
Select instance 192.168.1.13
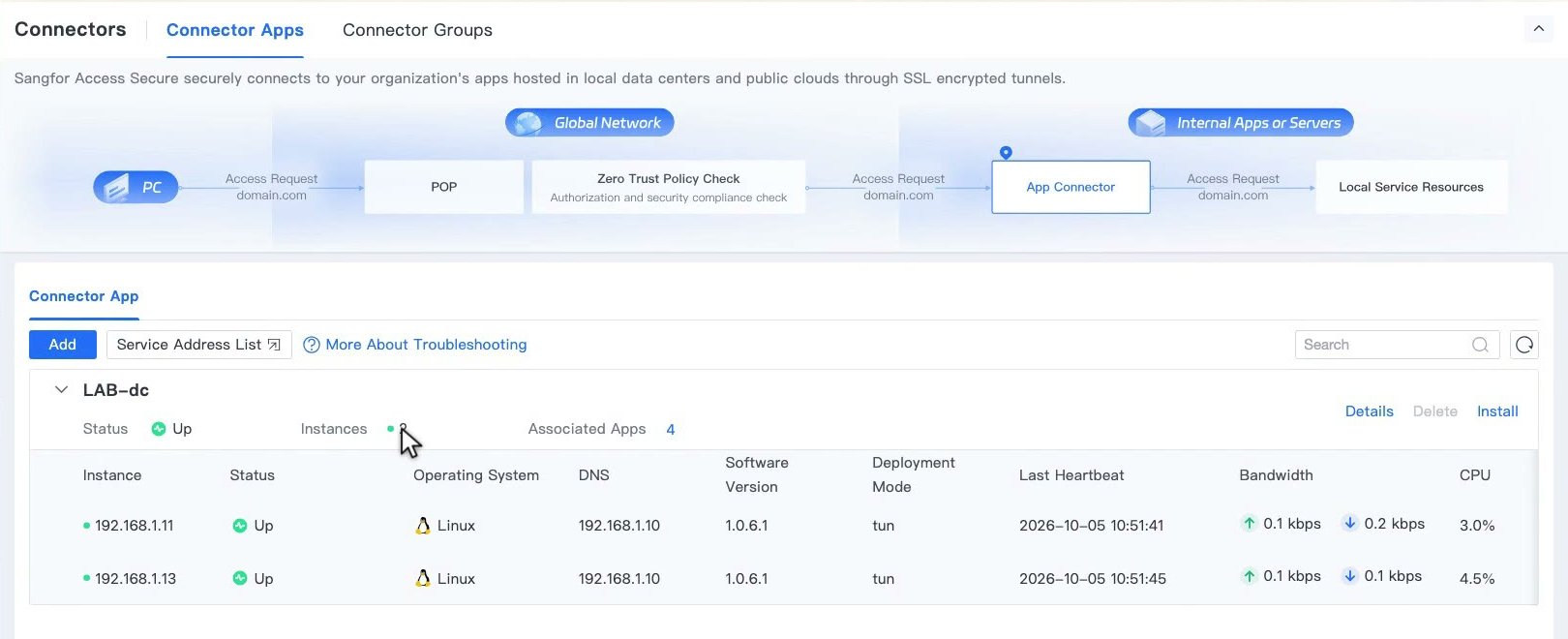136,579
